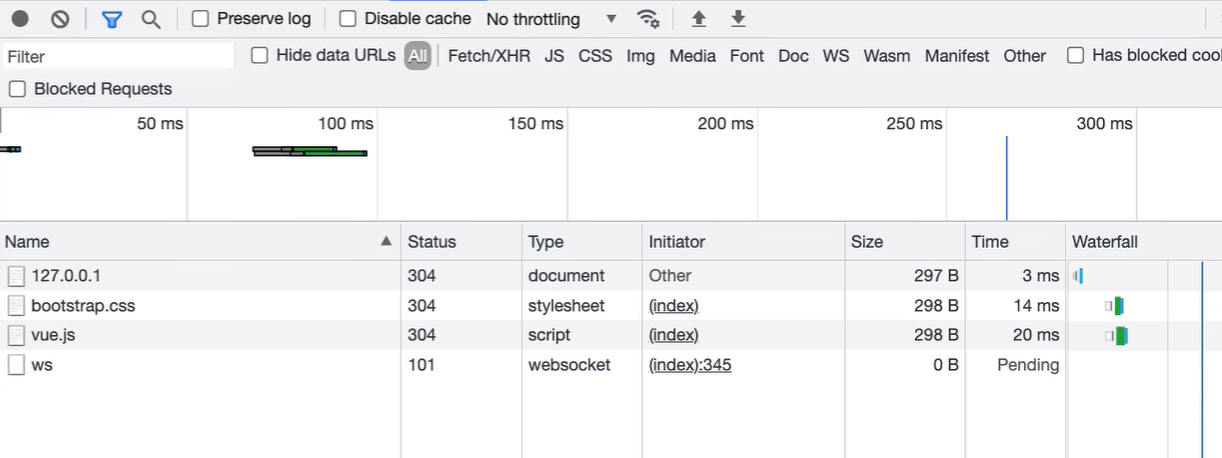
Task: Open (index):345 initiator link for ws
Action: (x=690, y=365)
